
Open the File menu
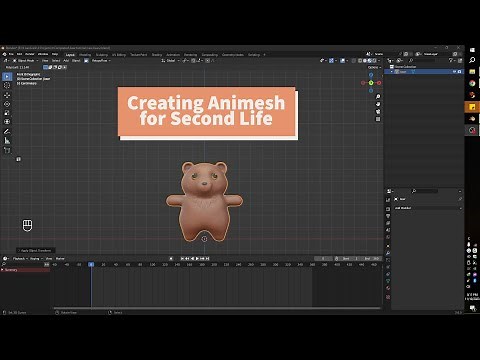[x=11, y=54]
